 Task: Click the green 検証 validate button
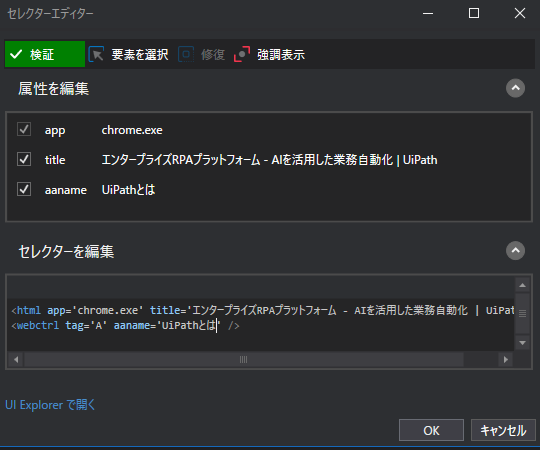[x=45, y=54]
